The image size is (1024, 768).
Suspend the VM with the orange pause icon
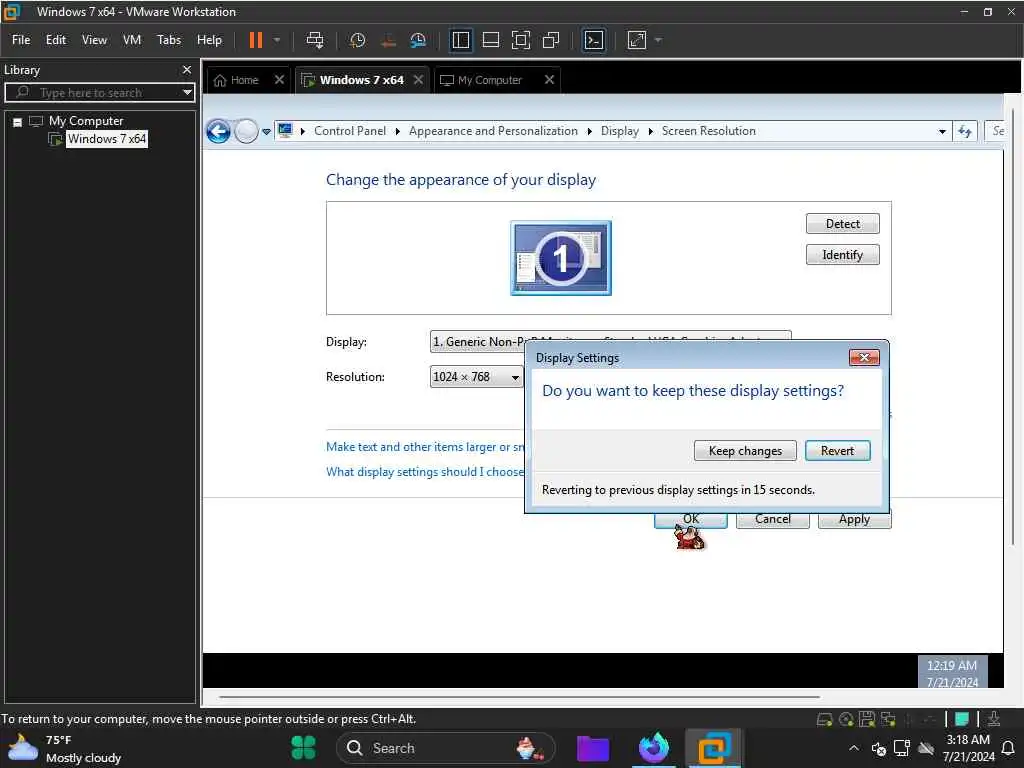click(255, 40)
